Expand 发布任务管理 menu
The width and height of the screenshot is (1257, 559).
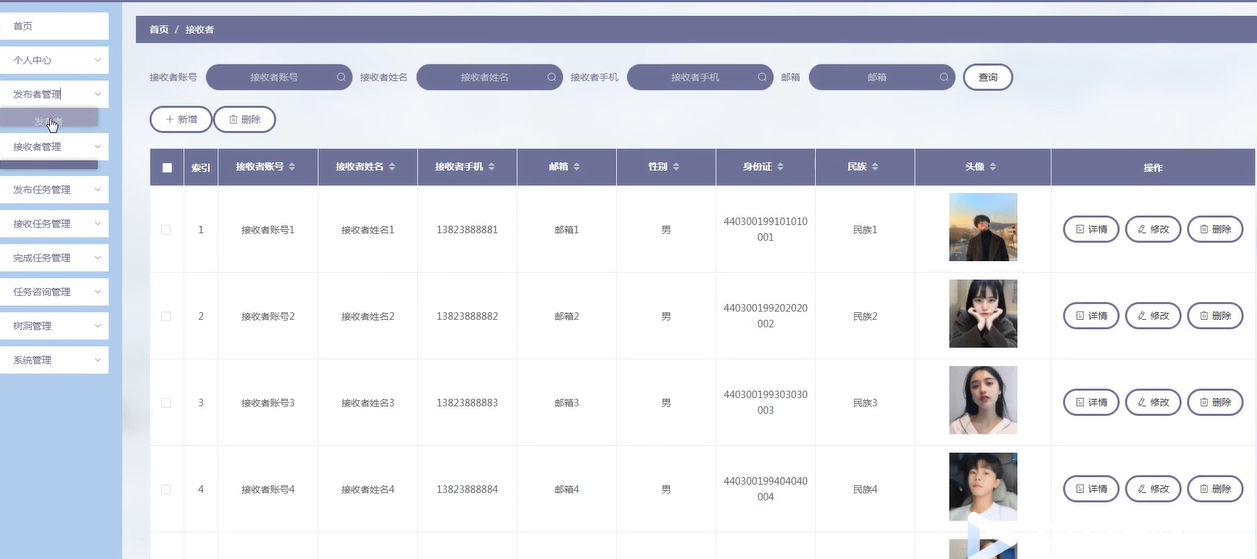54,190
